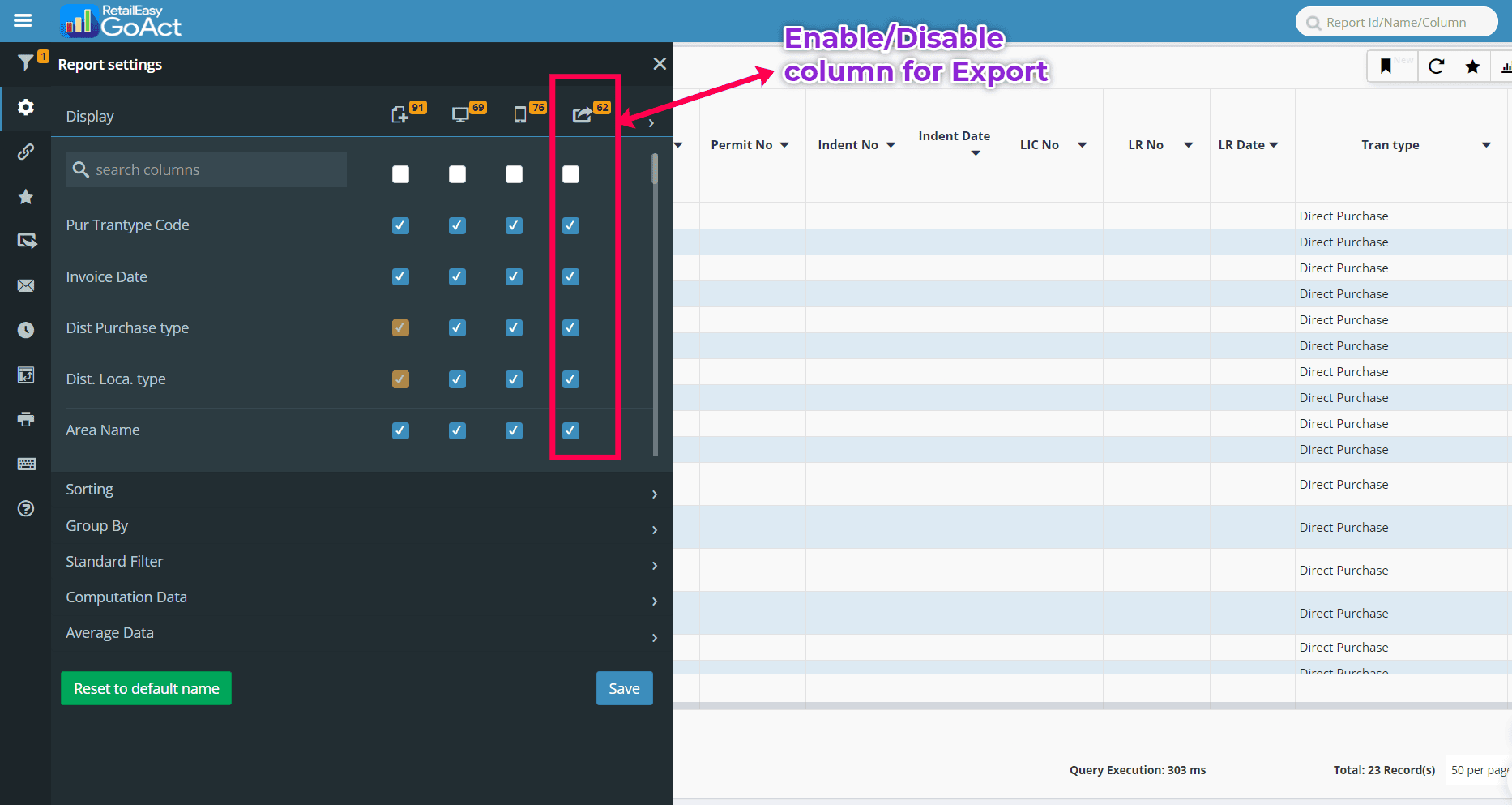Image resolution: width=1512 pixels, height=809 pixels.
Task: Click the bookmark New toolbar icon
Action: (x=1386, y=66)
